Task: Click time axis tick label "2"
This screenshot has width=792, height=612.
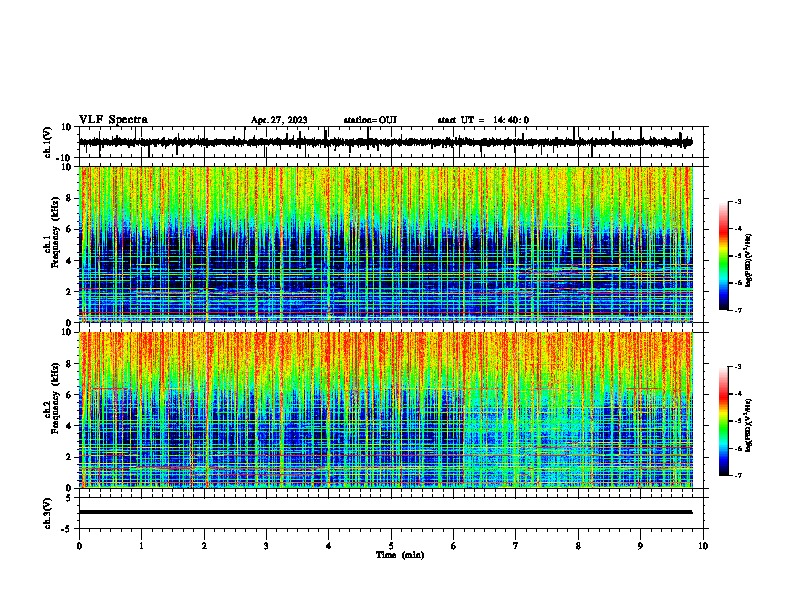Action: (204, 546)
